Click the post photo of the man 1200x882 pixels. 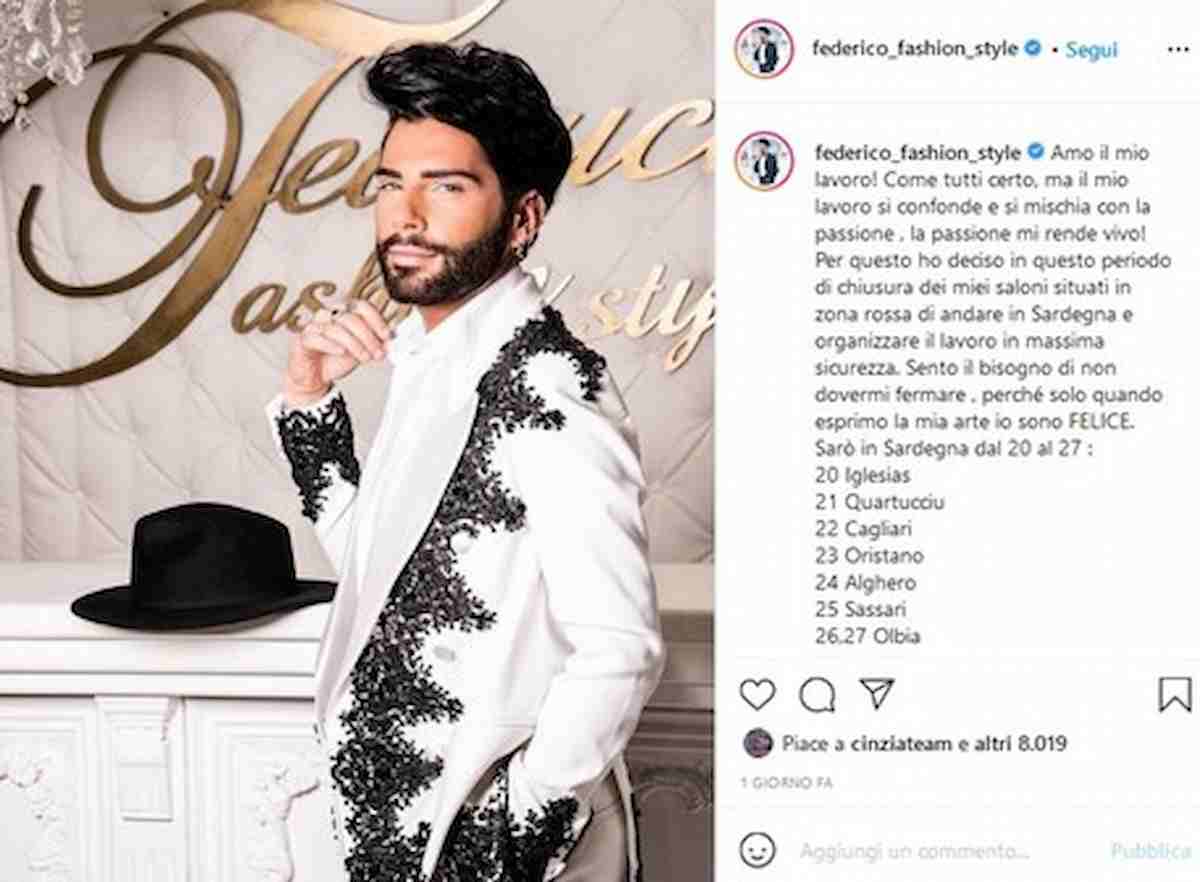click(x=357, y=441)
